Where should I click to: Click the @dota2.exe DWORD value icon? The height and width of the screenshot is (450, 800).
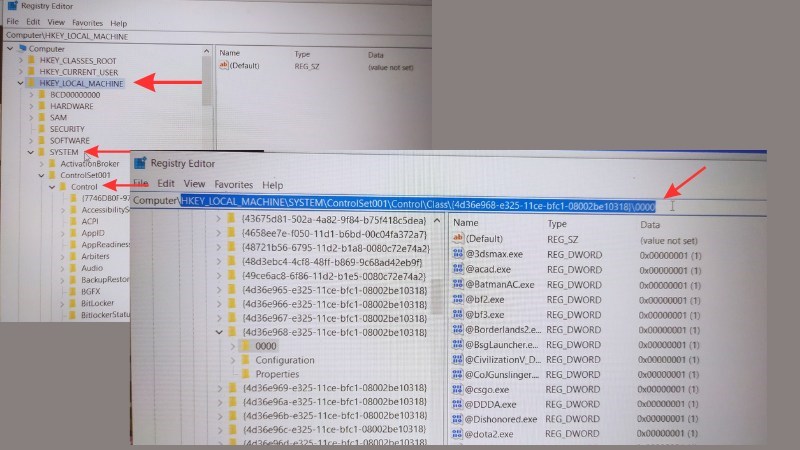pyautogui.click(x=457, y=434)
